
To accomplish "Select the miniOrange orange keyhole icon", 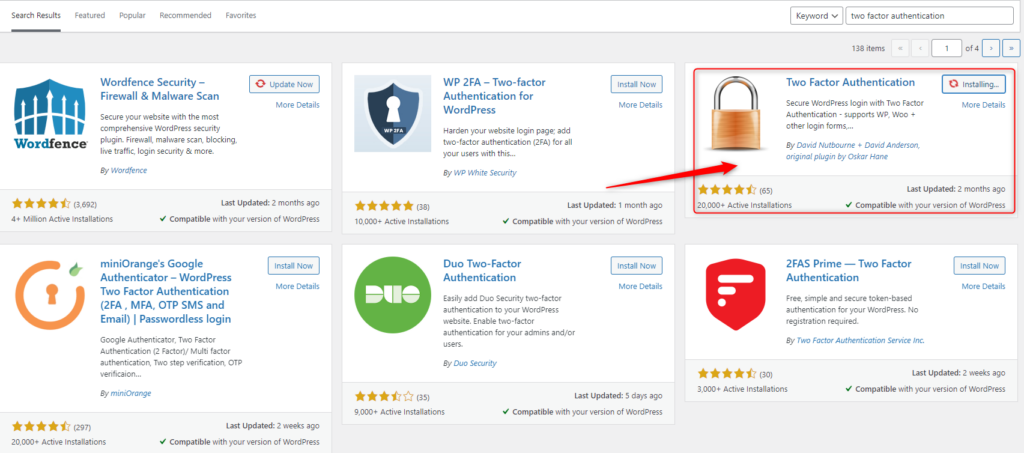I will point(50,295).
